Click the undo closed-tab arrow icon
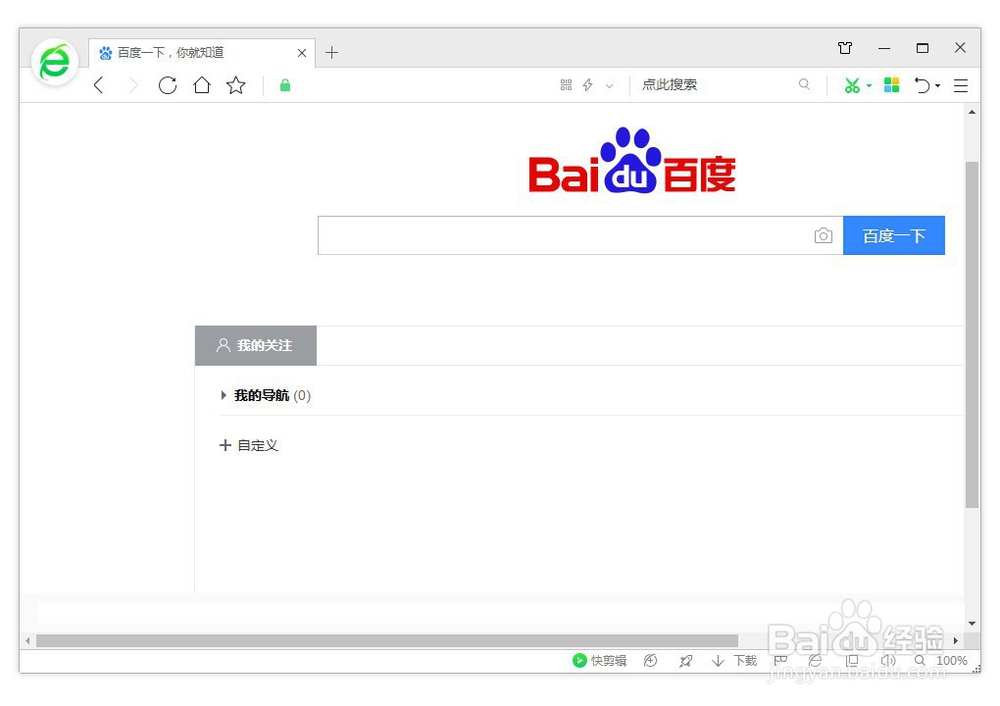The image size is (1000, 706). pos(922,85)
